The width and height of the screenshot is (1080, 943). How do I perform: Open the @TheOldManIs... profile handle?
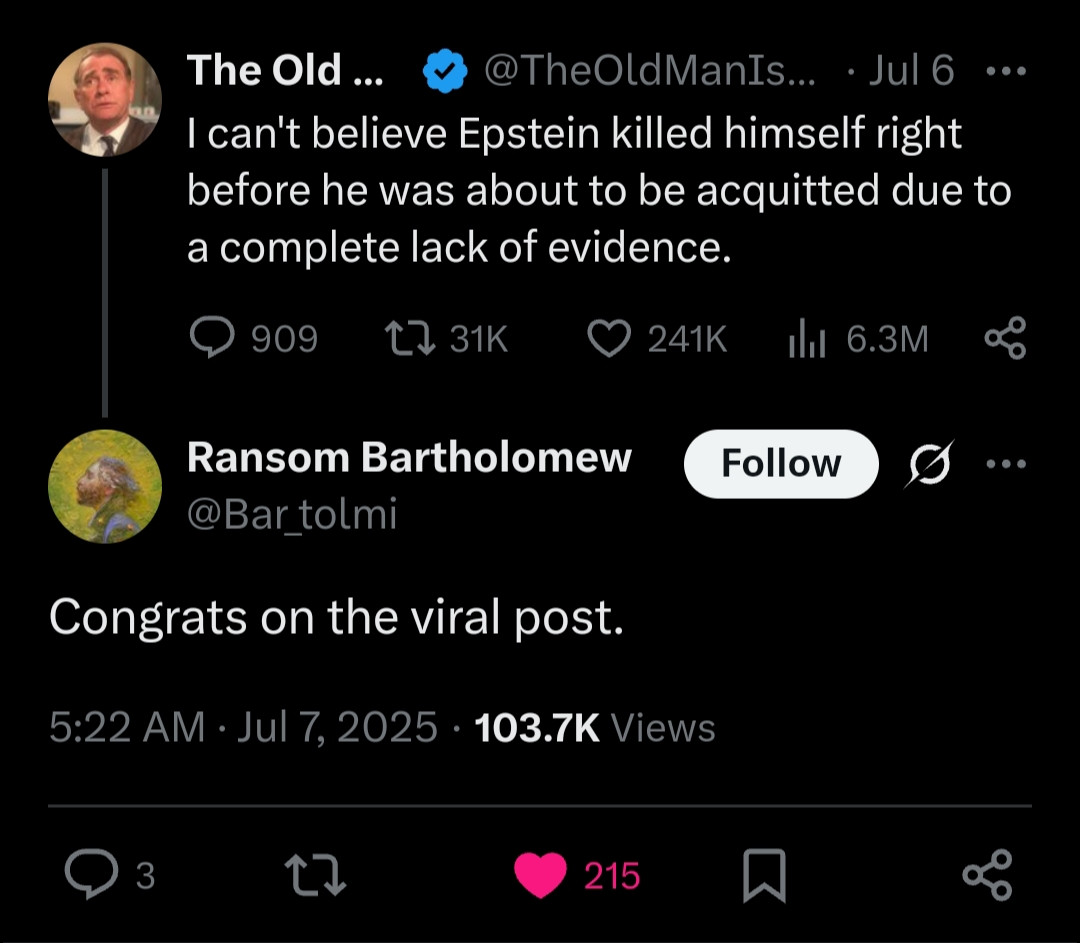[x=649, y=71]
